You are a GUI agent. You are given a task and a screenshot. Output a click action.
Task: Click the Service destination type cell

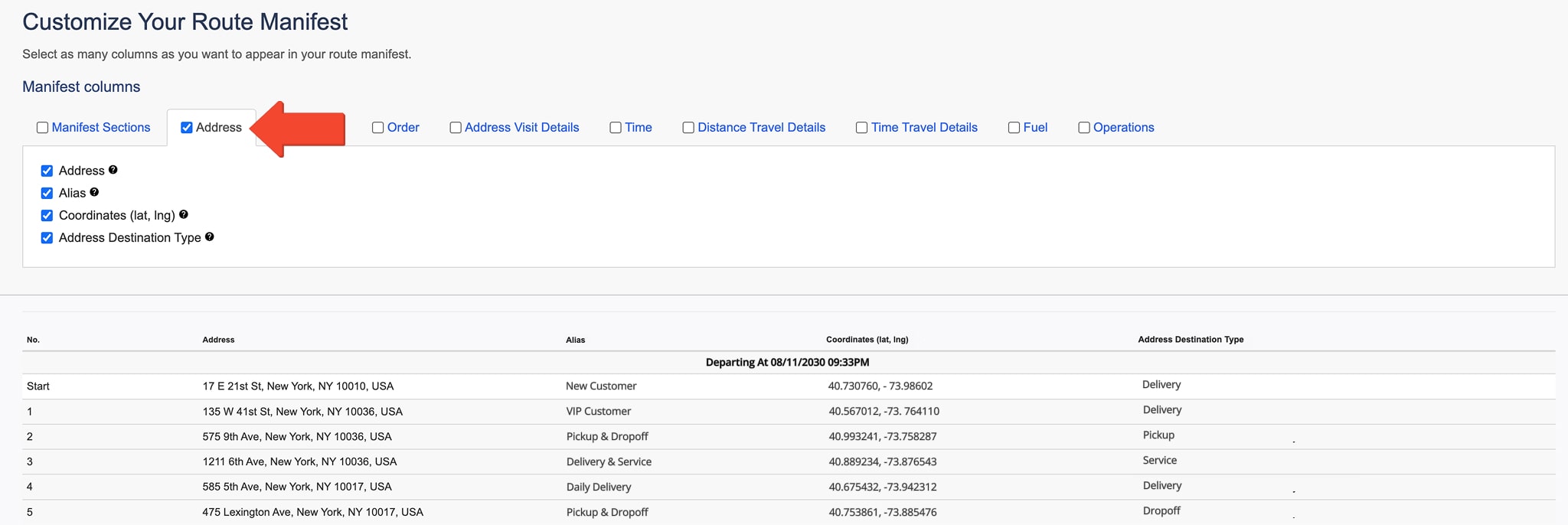click(1160, 460)
